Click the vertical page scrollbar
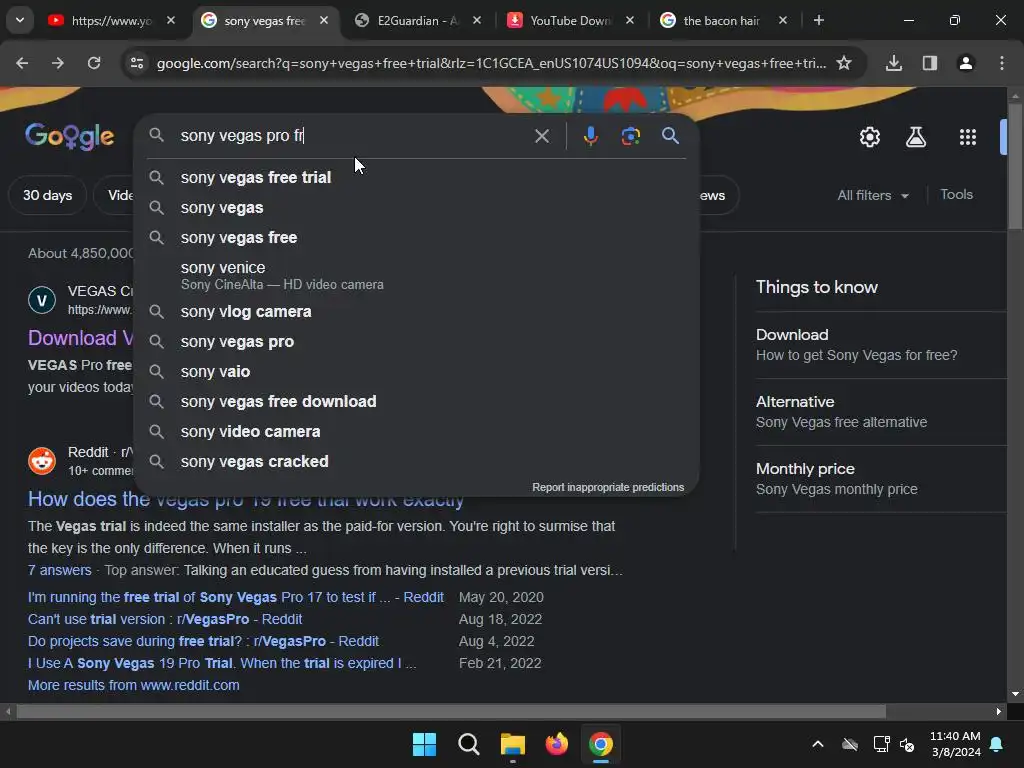 pyautogui.click(x=1015, y=167)
